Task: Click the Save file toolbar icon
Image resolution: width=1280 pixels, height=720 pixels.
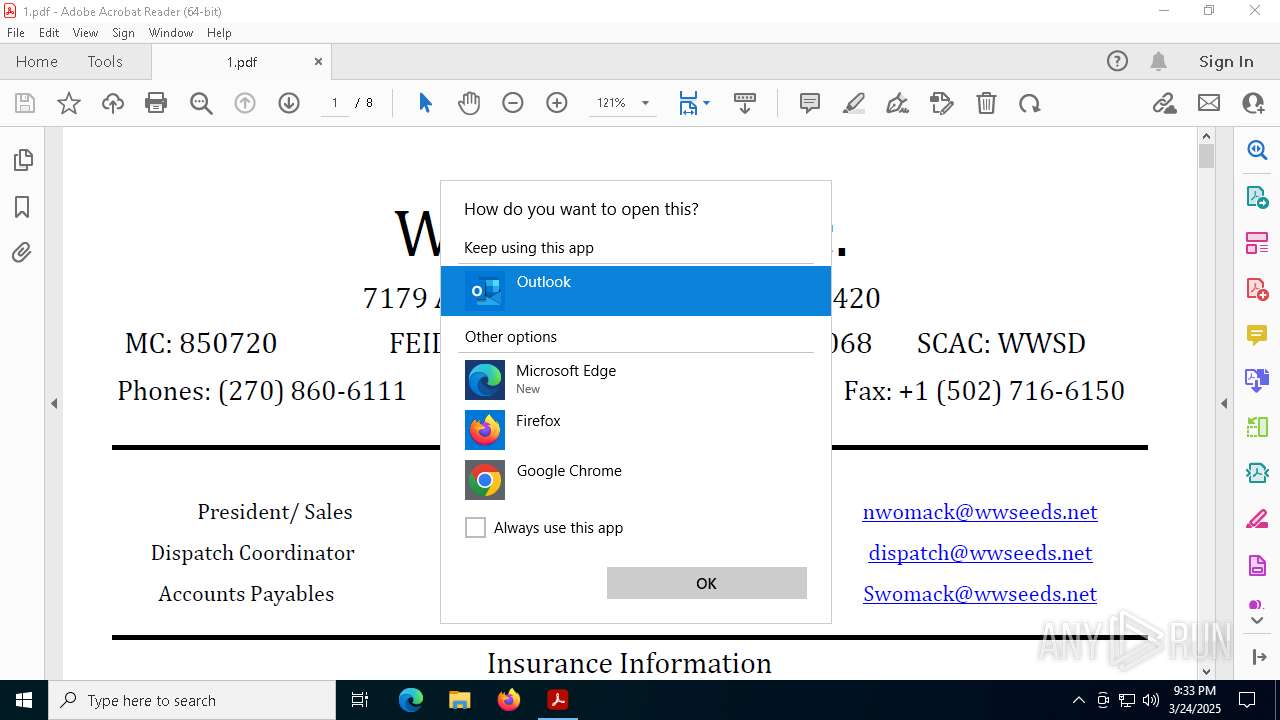Action: [x=25, y=103]
